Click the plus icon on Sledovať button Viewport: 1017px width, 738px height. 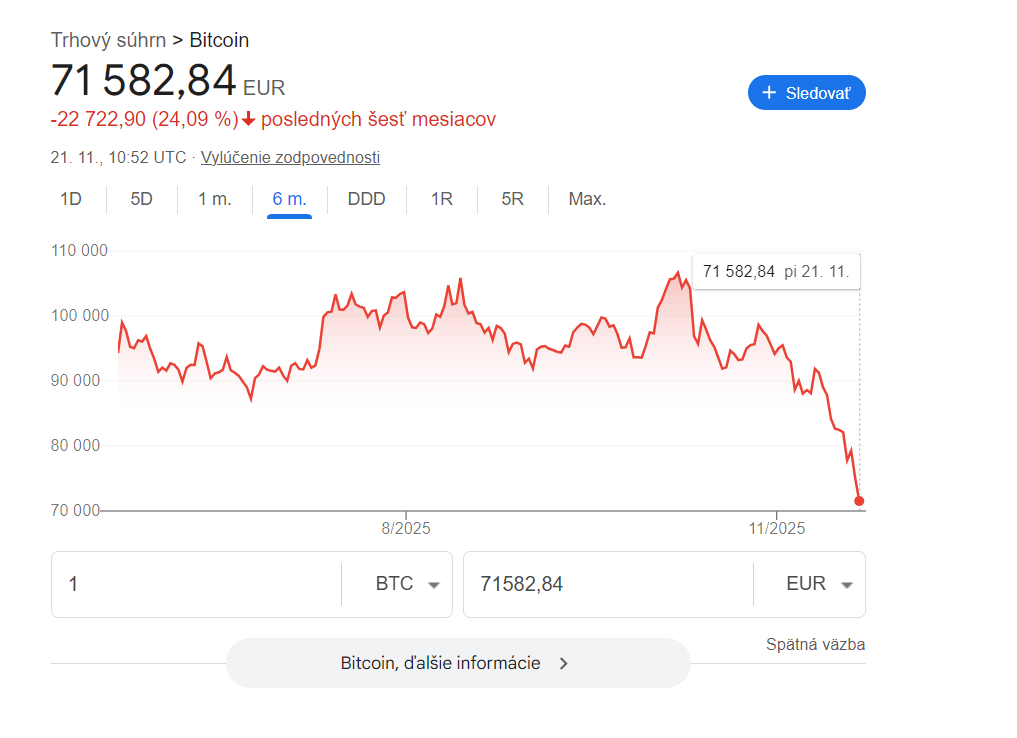coord(769,93)
